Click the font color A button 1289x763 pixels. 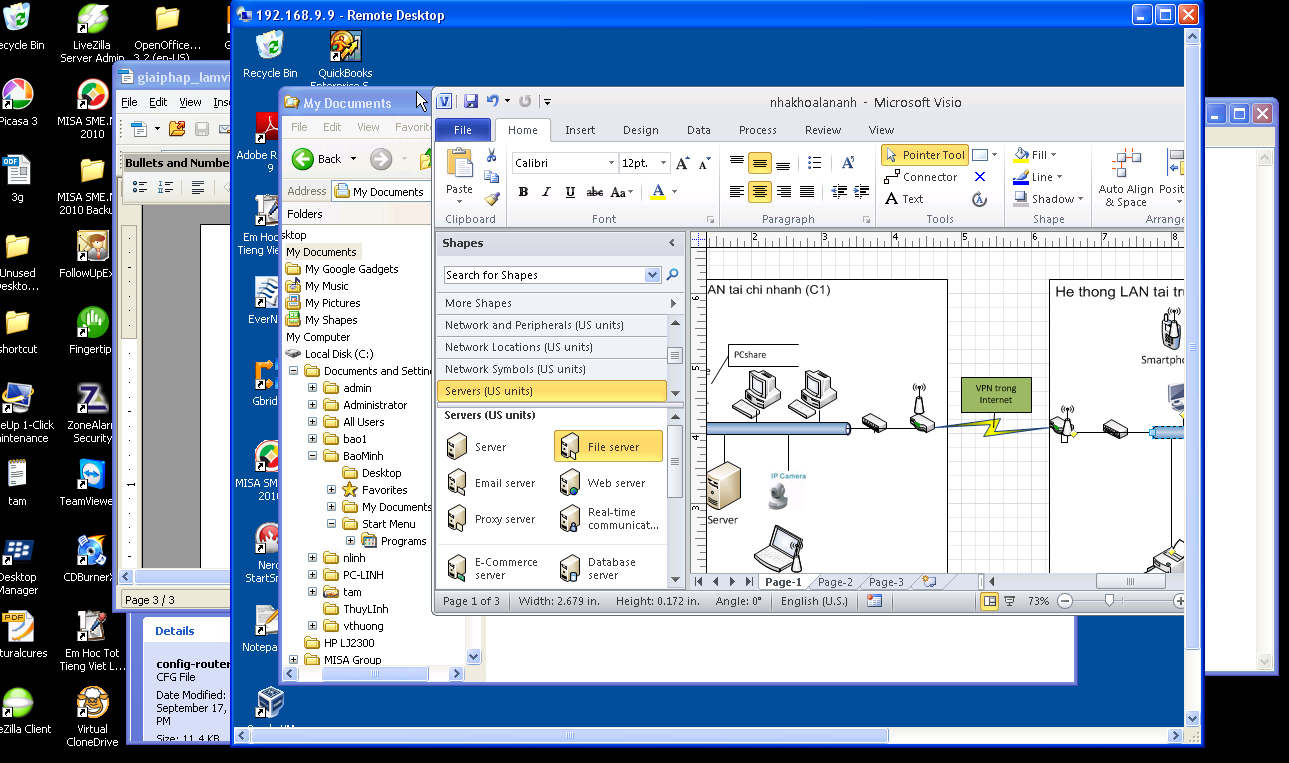pos(657,192)
